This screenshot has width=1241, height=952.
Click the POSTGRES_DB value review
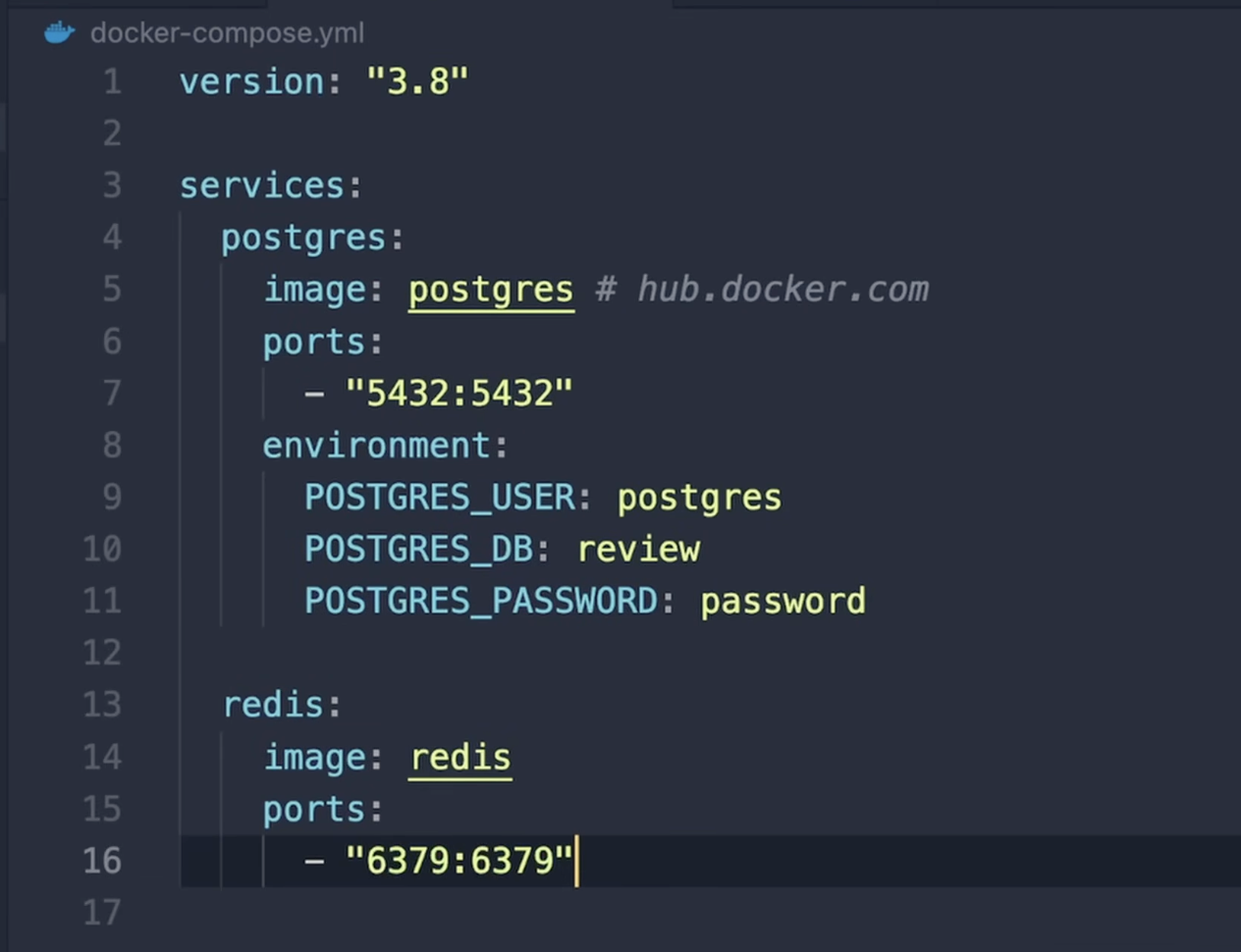click(x=638, y=549)
